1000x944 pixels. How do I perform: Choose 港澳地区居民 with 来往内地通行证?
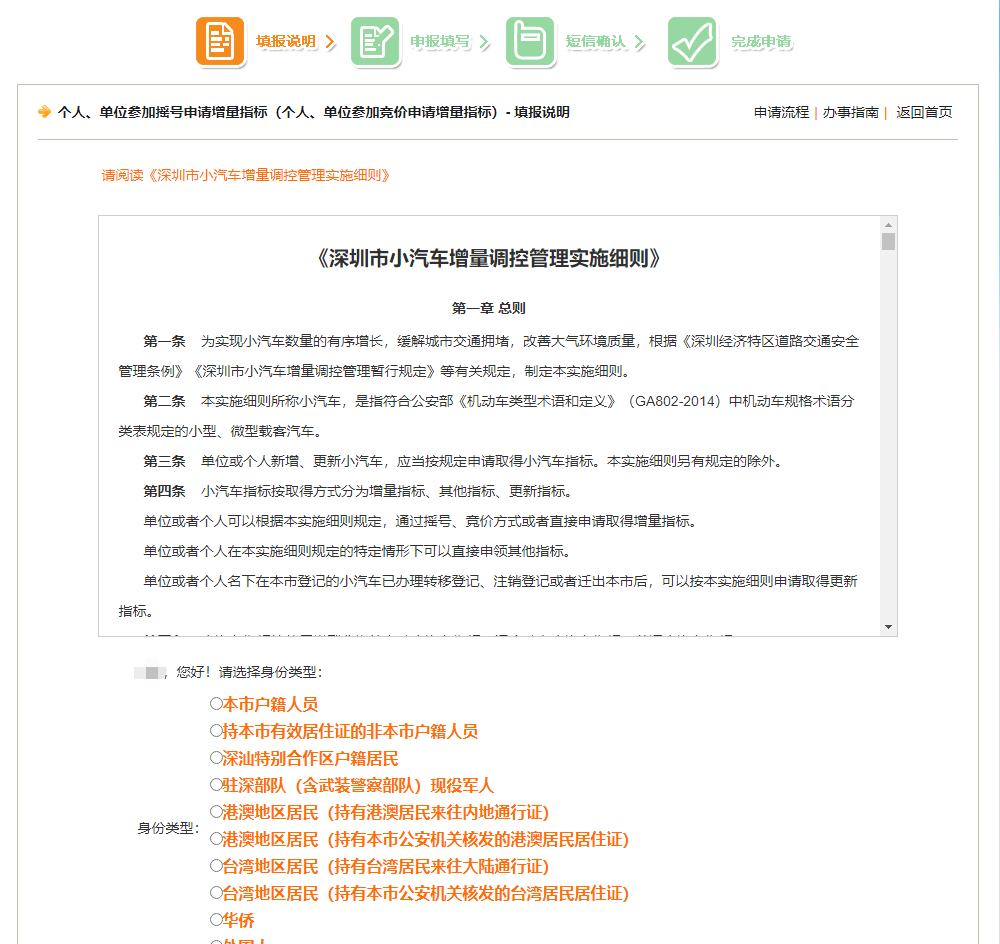216,812
